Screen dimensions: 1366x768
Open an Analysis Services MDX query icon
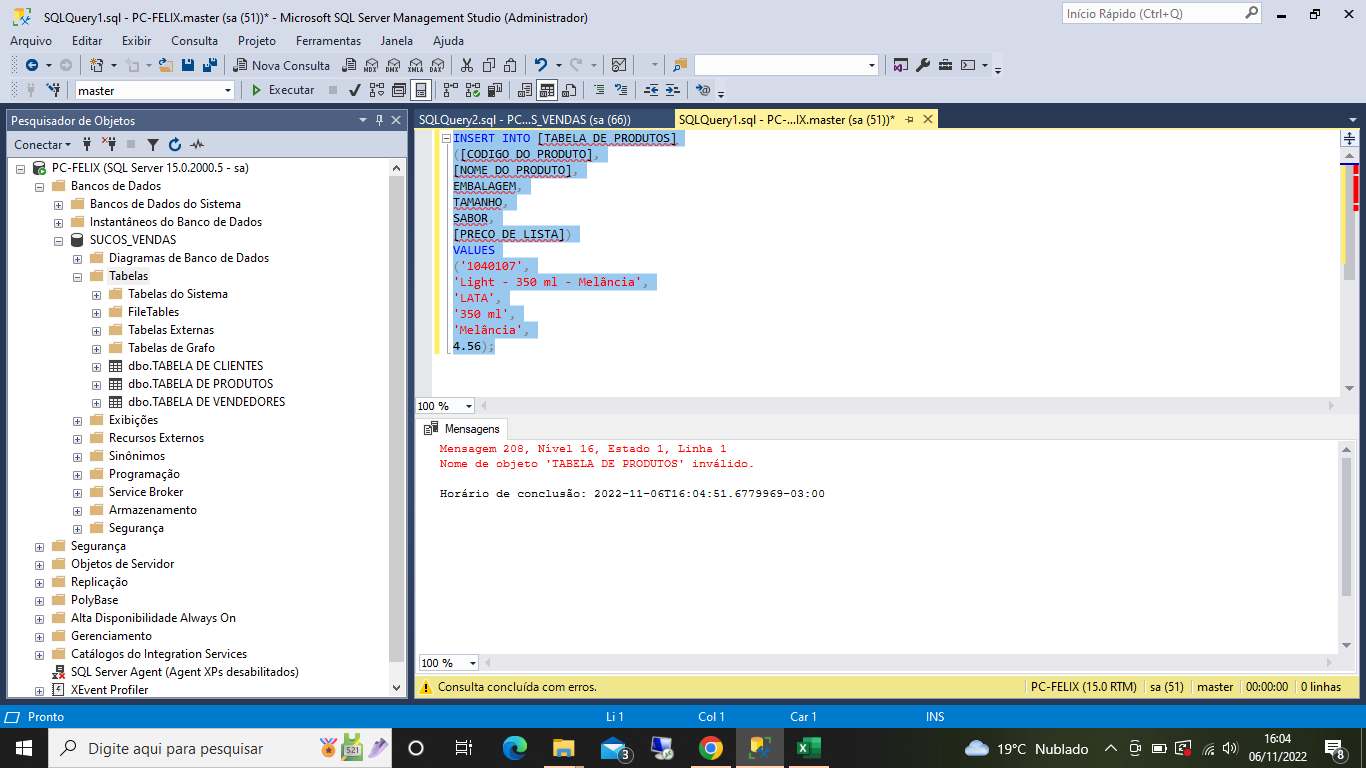tap(370, 65)
